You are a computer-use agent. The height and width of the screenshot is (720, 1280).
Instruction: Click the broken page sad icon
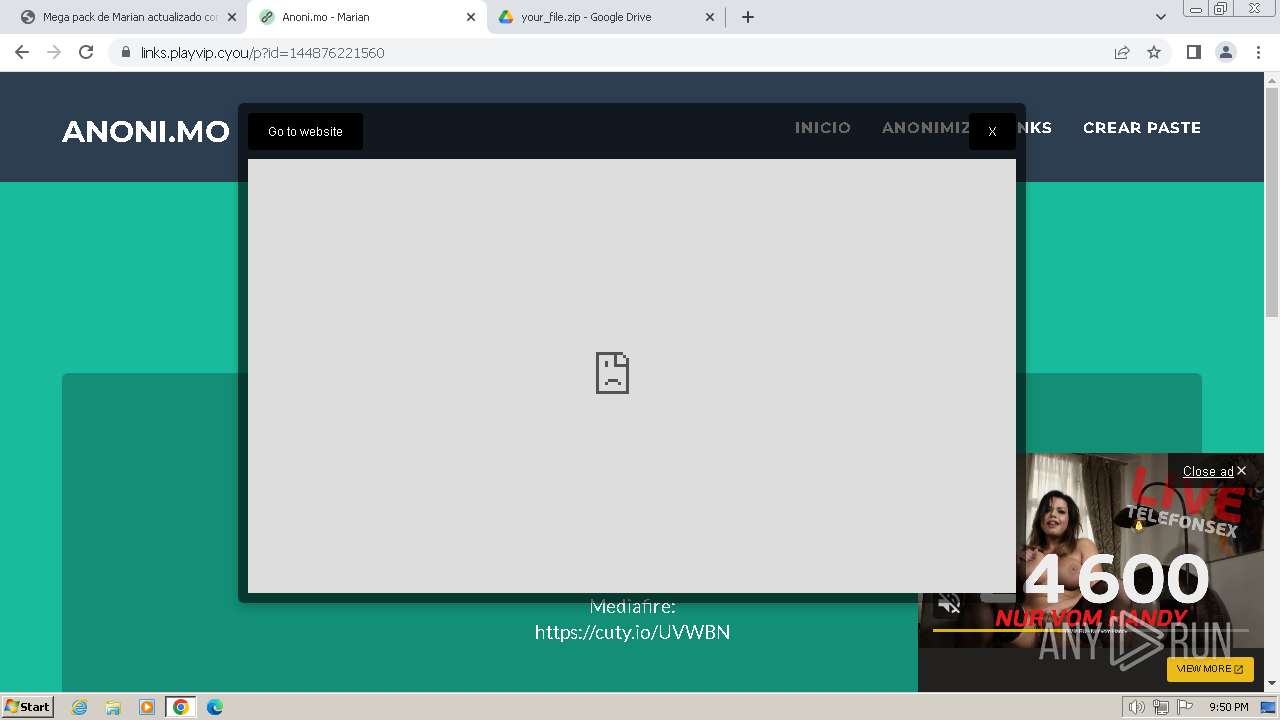pyautogui.click(x=612, y=373)
